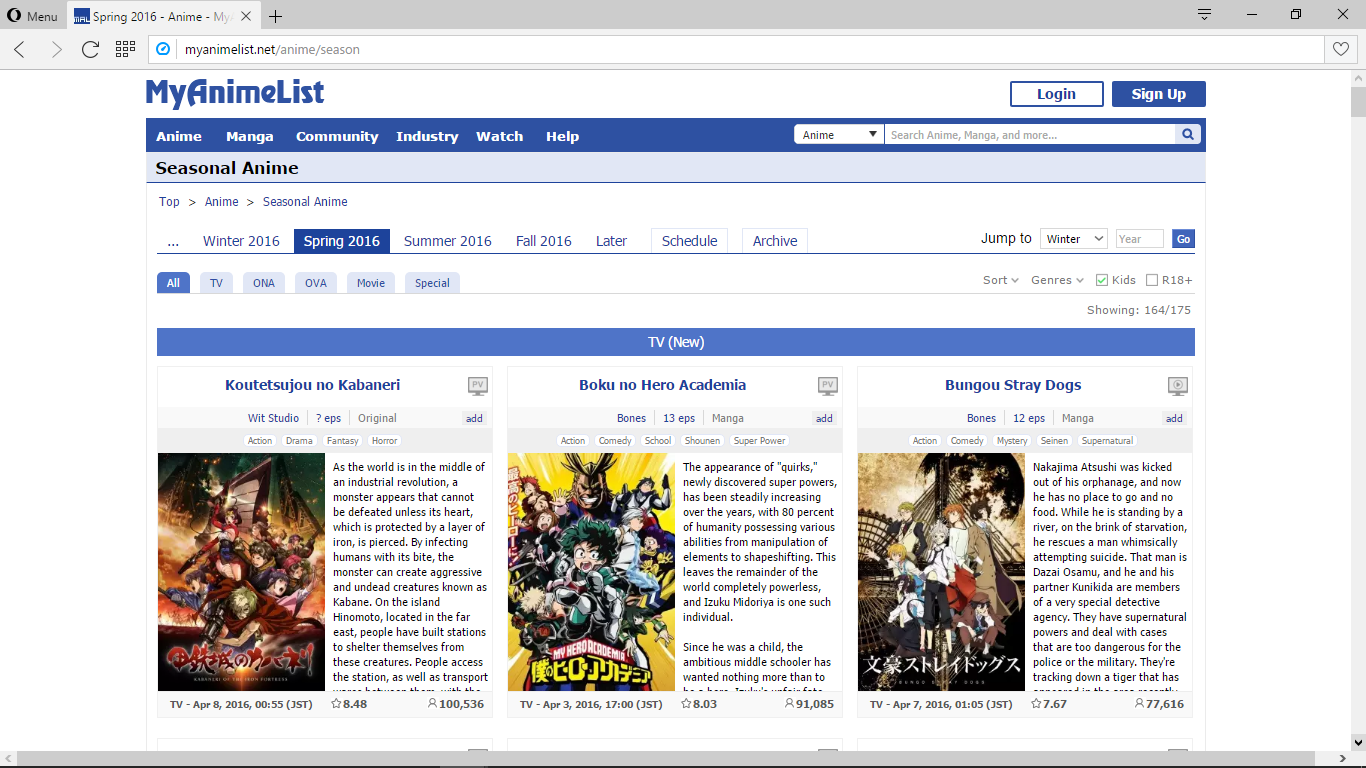Open the Archive tab

[775, 241]
